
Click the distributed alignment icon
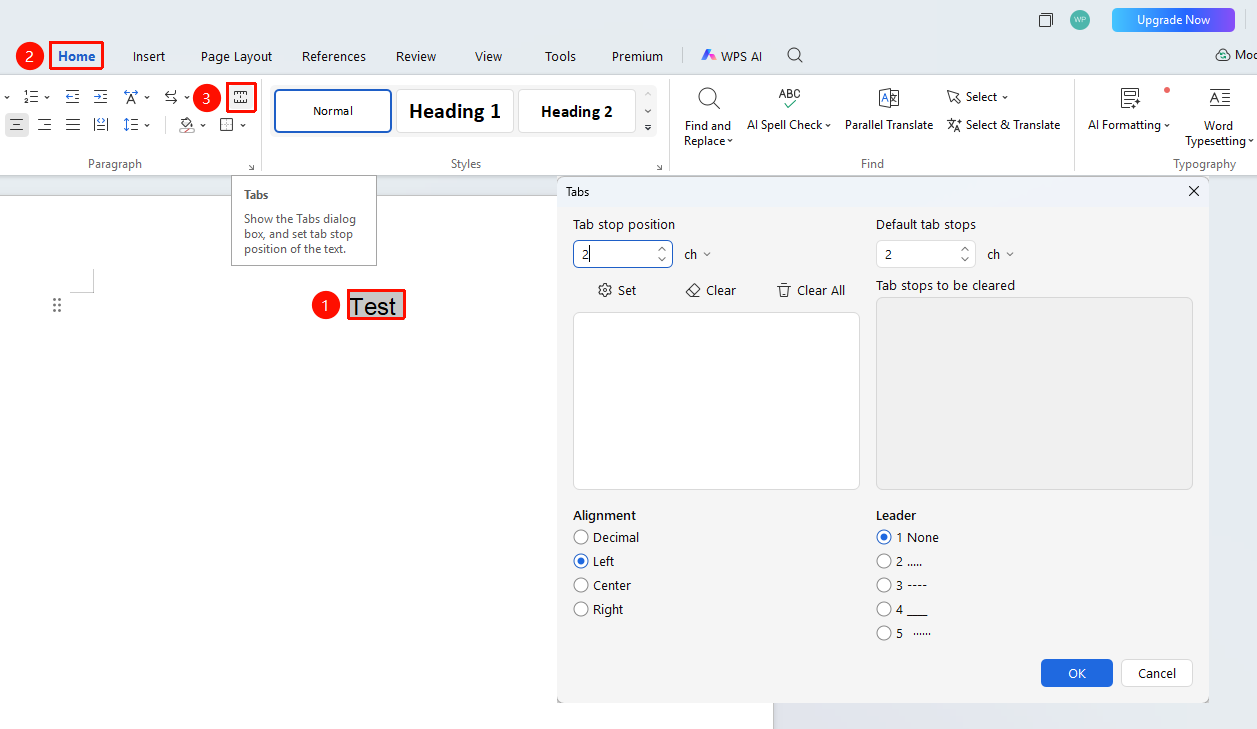coord(101,125)
